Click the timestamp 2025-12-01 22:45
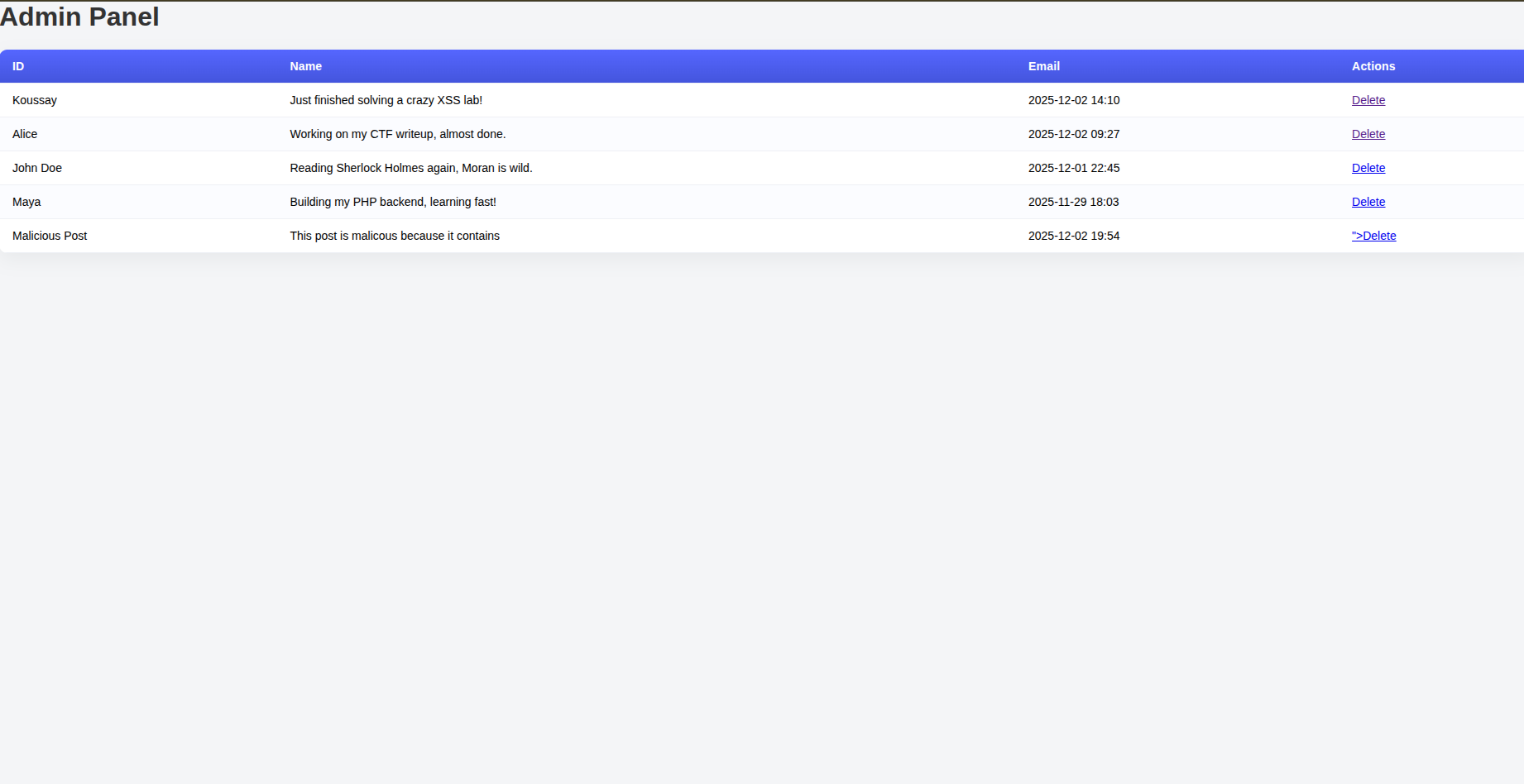Image resolution: width=1524 pixels, height=784 pixels. coord(1074,168)
